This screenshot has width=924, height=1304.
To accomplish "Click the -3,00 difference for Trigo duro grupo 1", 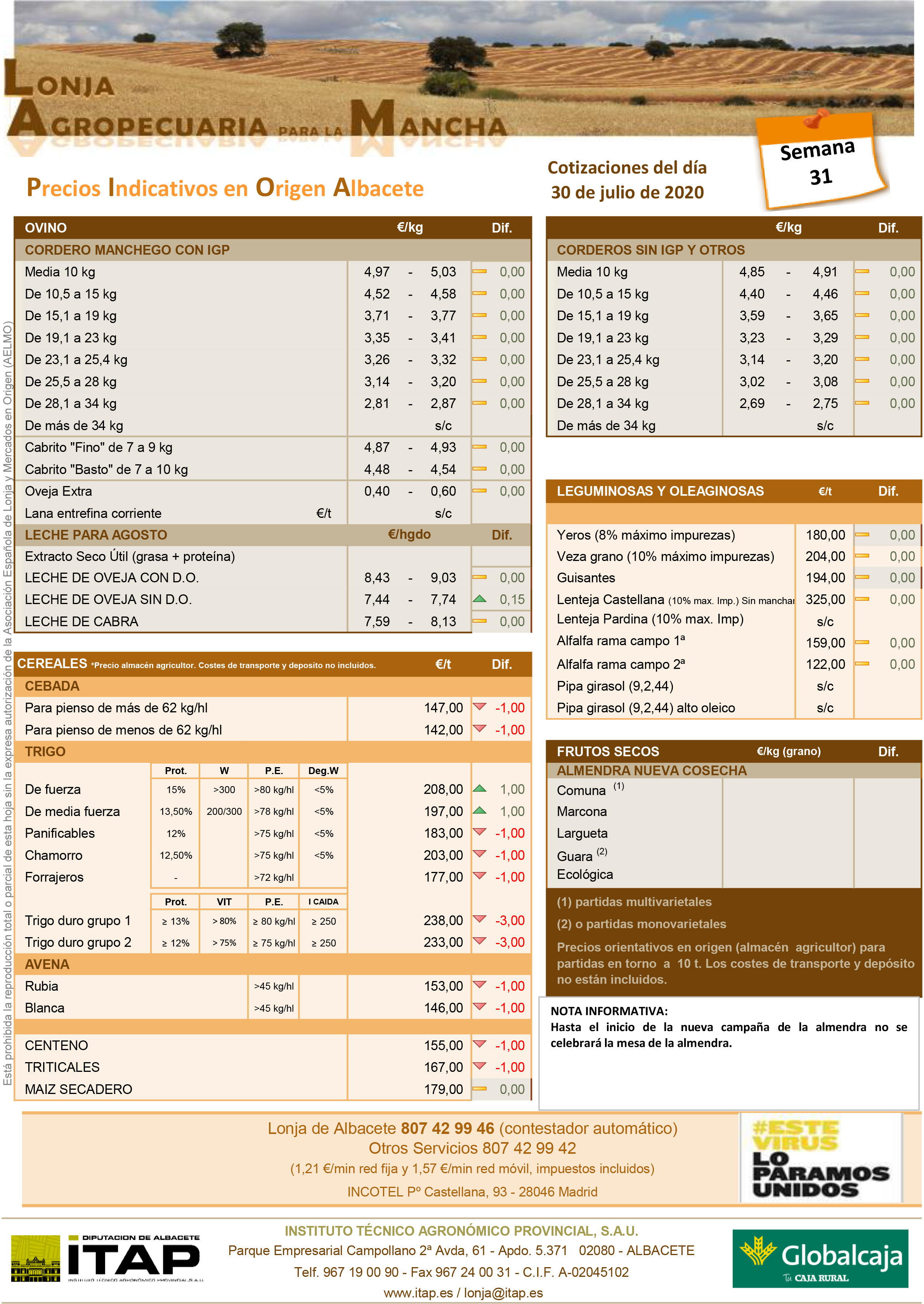I will 510,920.
